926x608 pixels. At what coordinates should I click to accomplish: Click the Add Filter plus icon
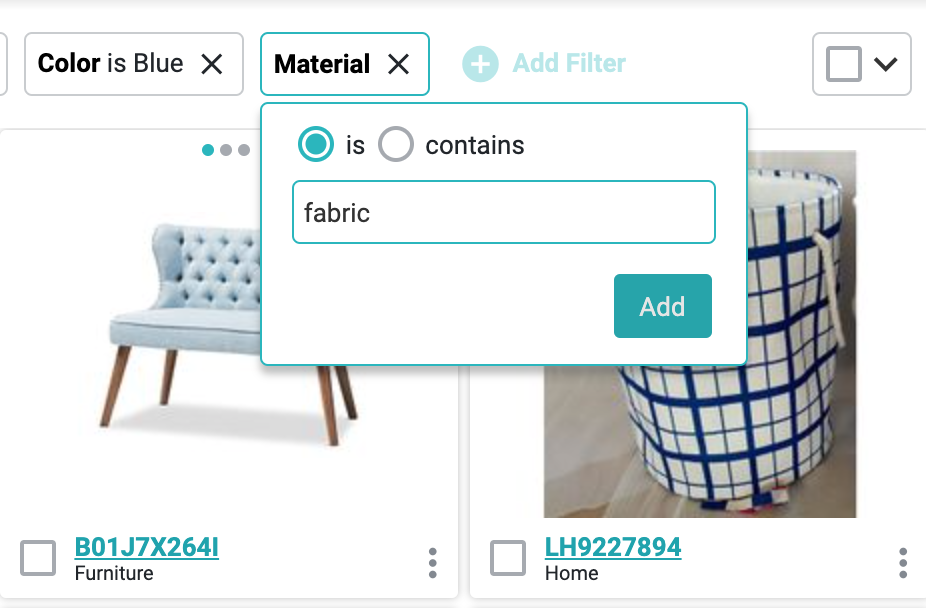[480, 64]
